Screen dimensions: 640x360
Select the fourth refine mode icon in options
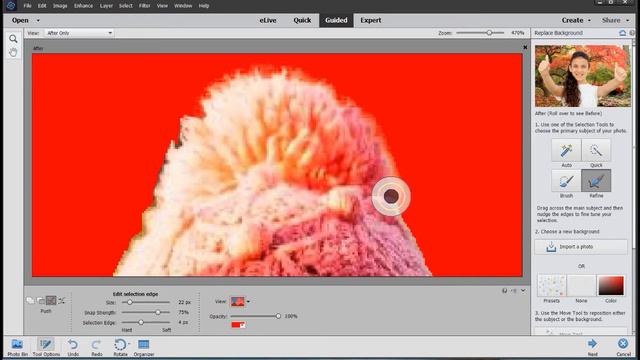[62, 300]
